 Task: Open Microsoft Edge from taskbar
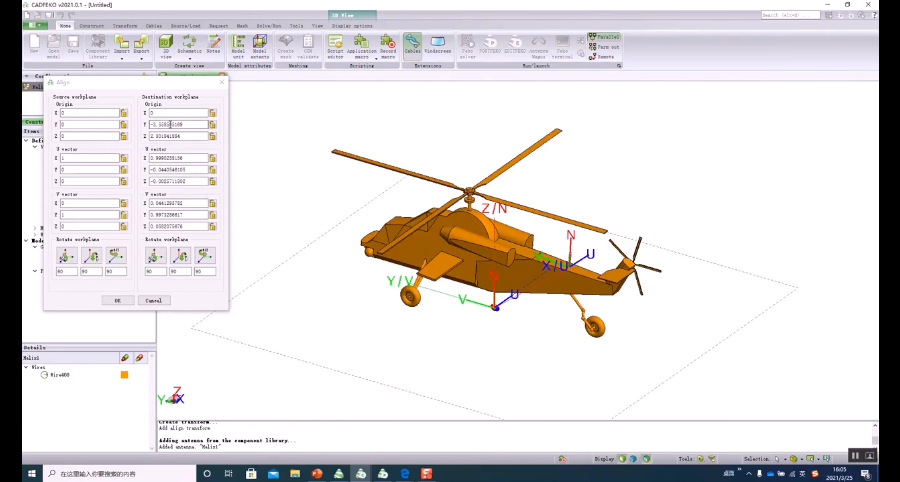[405, 474]
